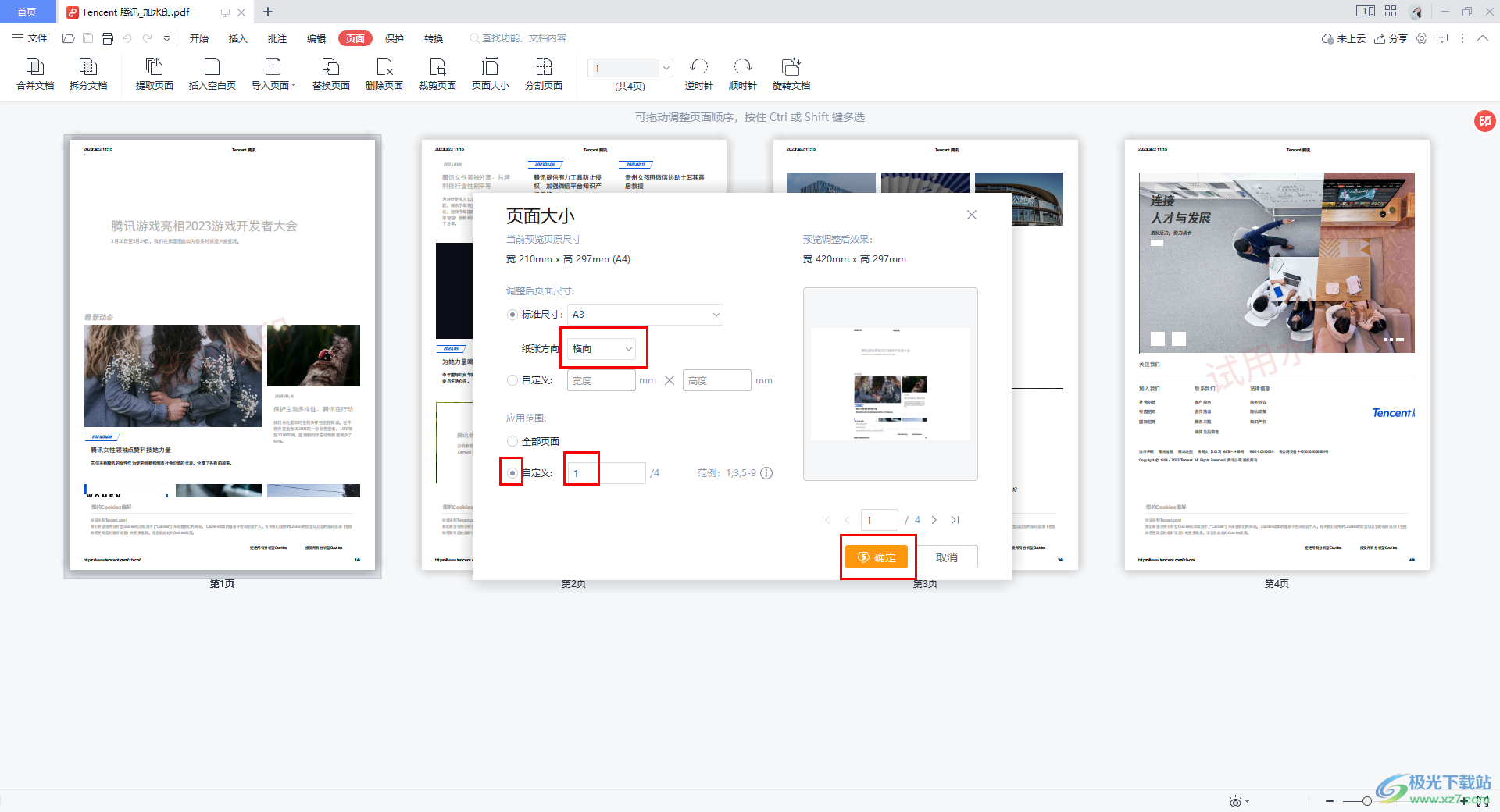
Task: Click the comment bubble icon at top right
Action: point(1442,38)
